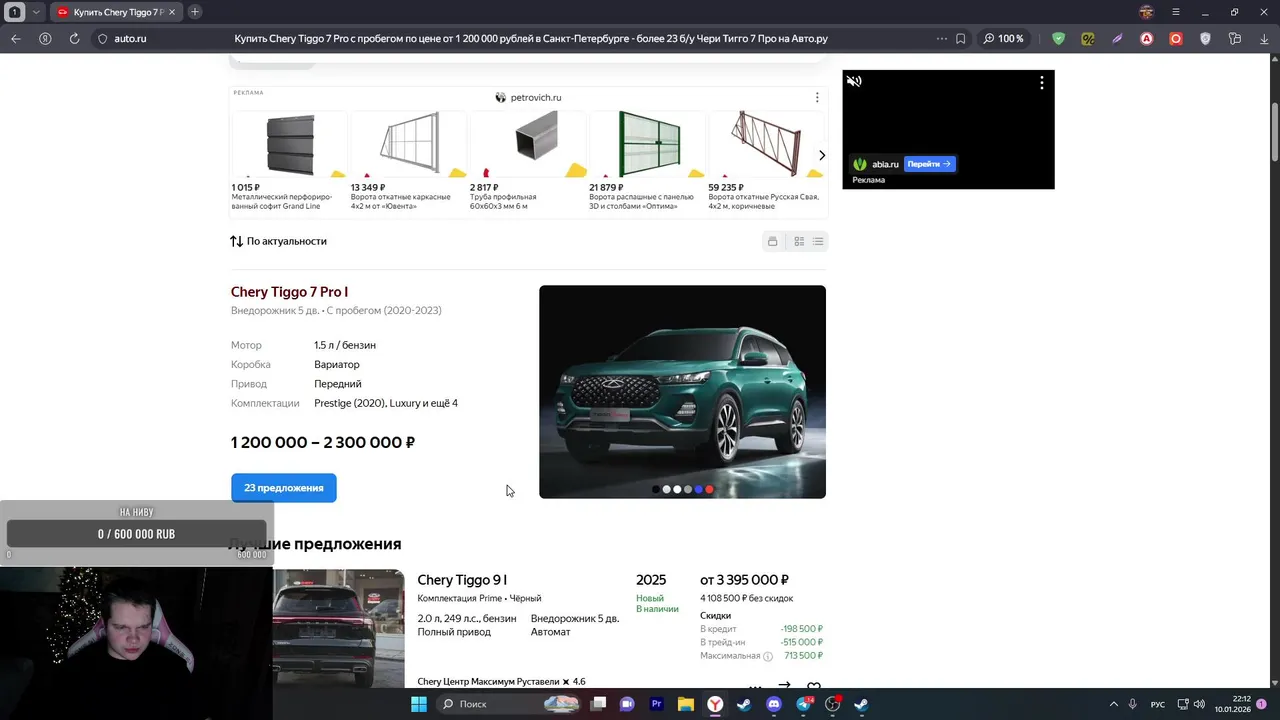Click the green shield protection icon
The width and height of the screenshot is (1280, 720).
[x=1058, y=39]
